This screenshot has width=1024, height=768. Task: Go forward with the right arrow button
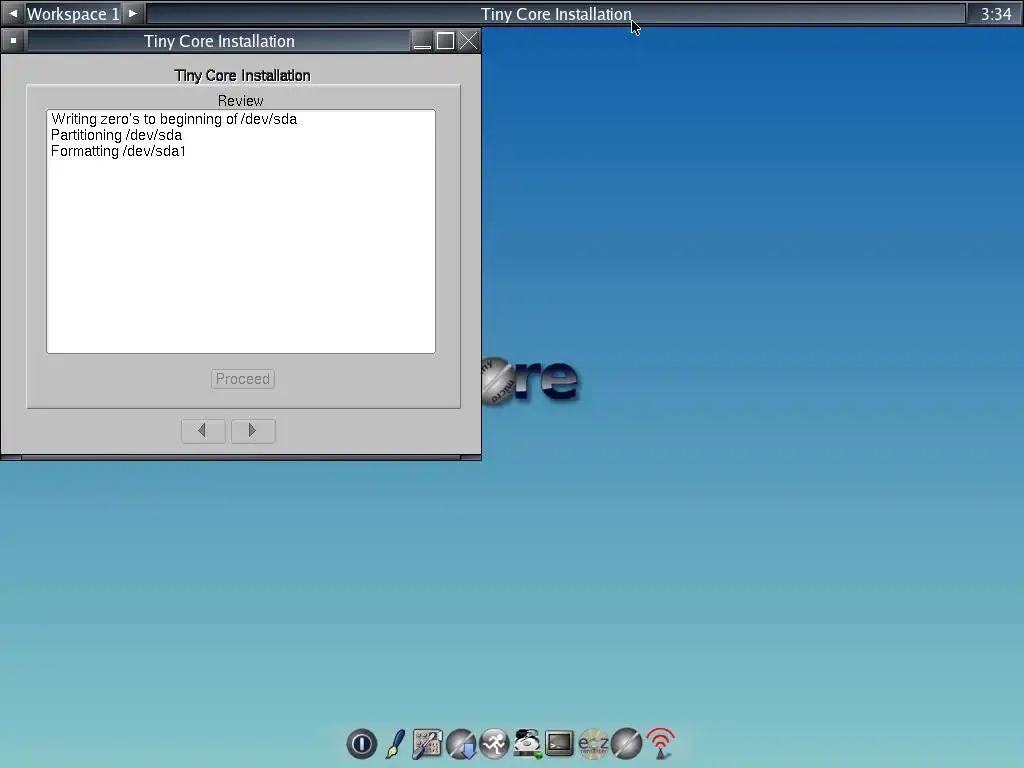[x=253, y=430]
